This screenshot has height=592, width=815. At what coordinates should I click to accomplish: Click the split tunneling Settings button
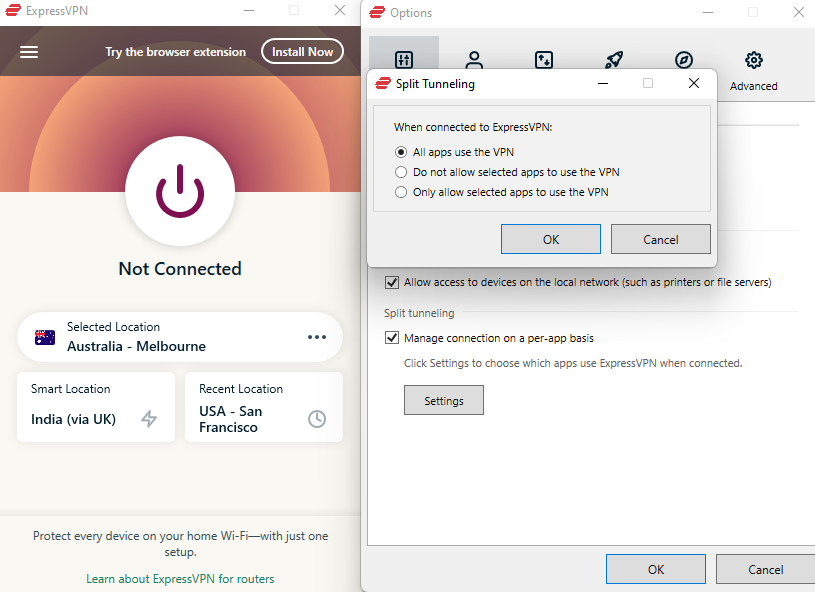pyautogui.click(x=444, y=400)
